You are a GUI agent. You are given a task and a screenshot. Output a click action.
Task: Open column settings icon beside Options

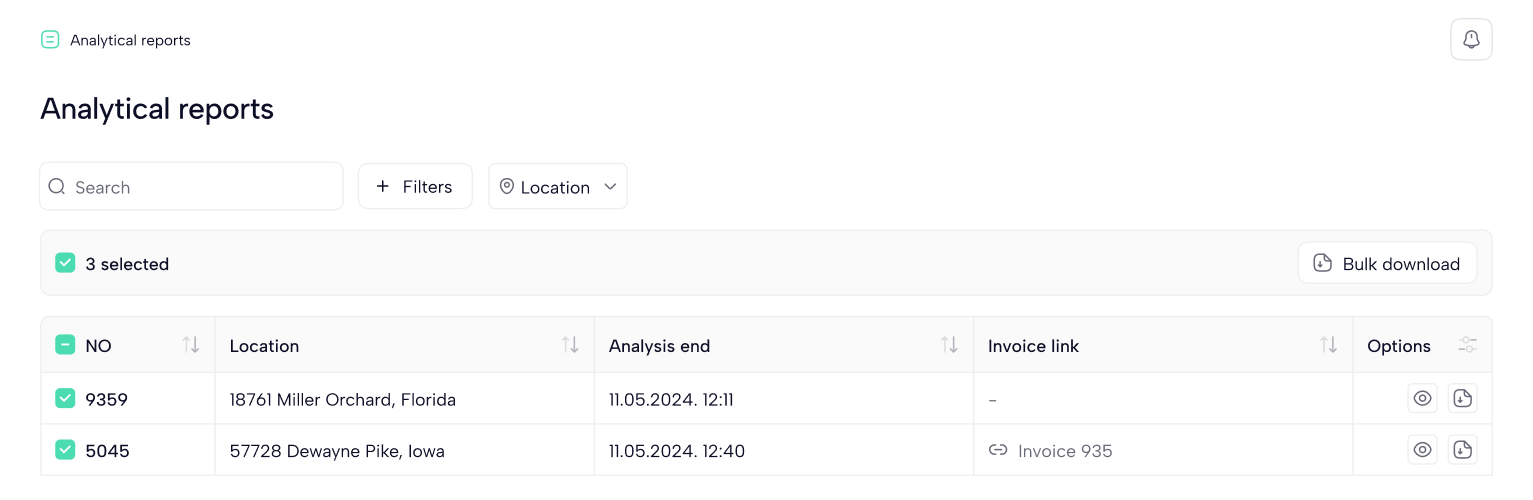coord(1467,345)
